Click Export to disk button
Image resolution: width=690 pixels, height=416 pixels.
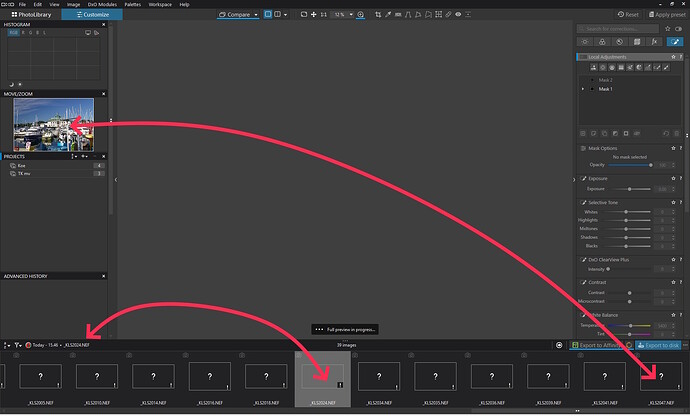[x=658, y=346]
